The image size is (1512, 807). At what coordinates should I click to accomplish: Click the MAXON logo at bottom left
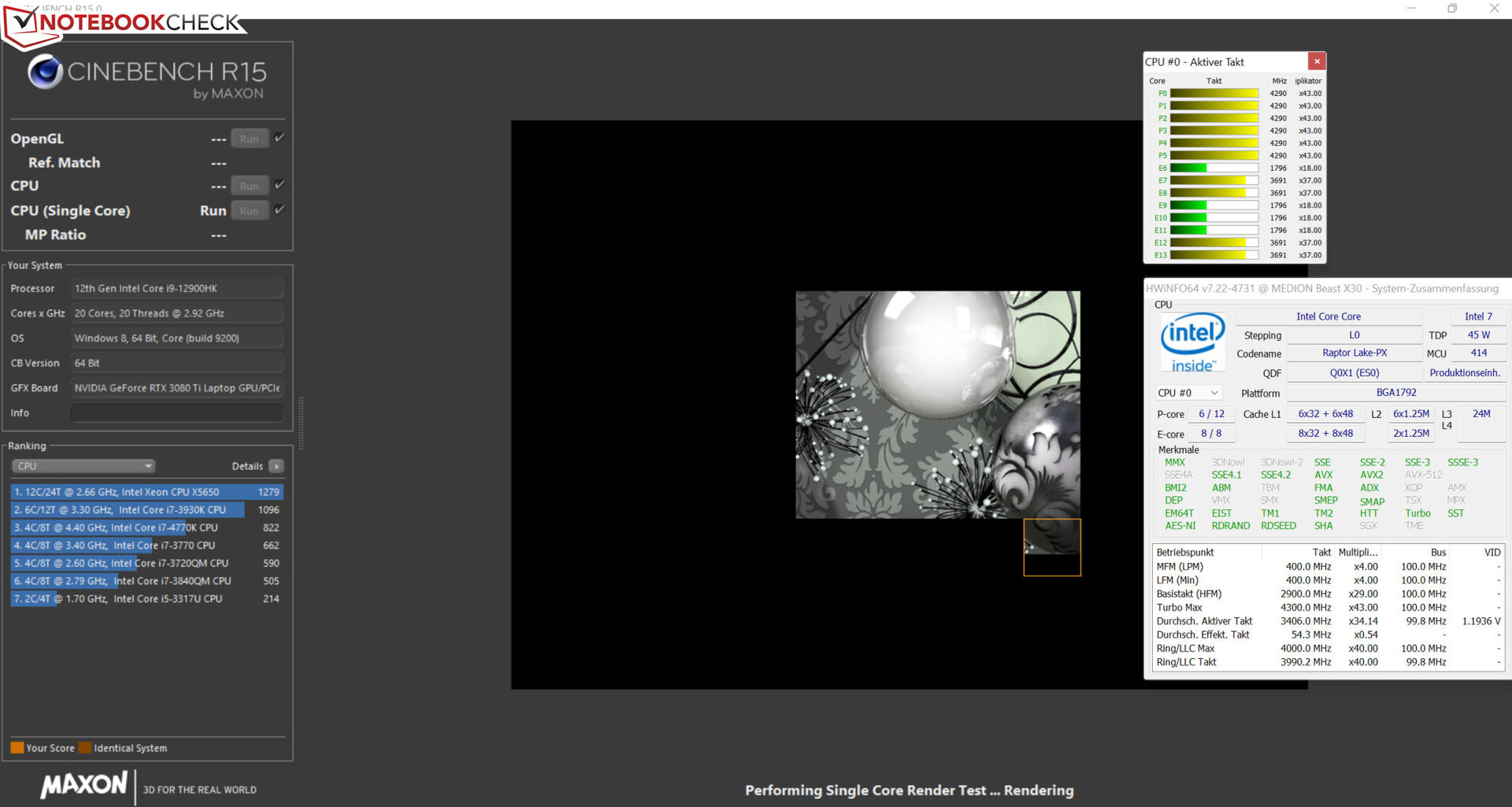coord(83,785)
